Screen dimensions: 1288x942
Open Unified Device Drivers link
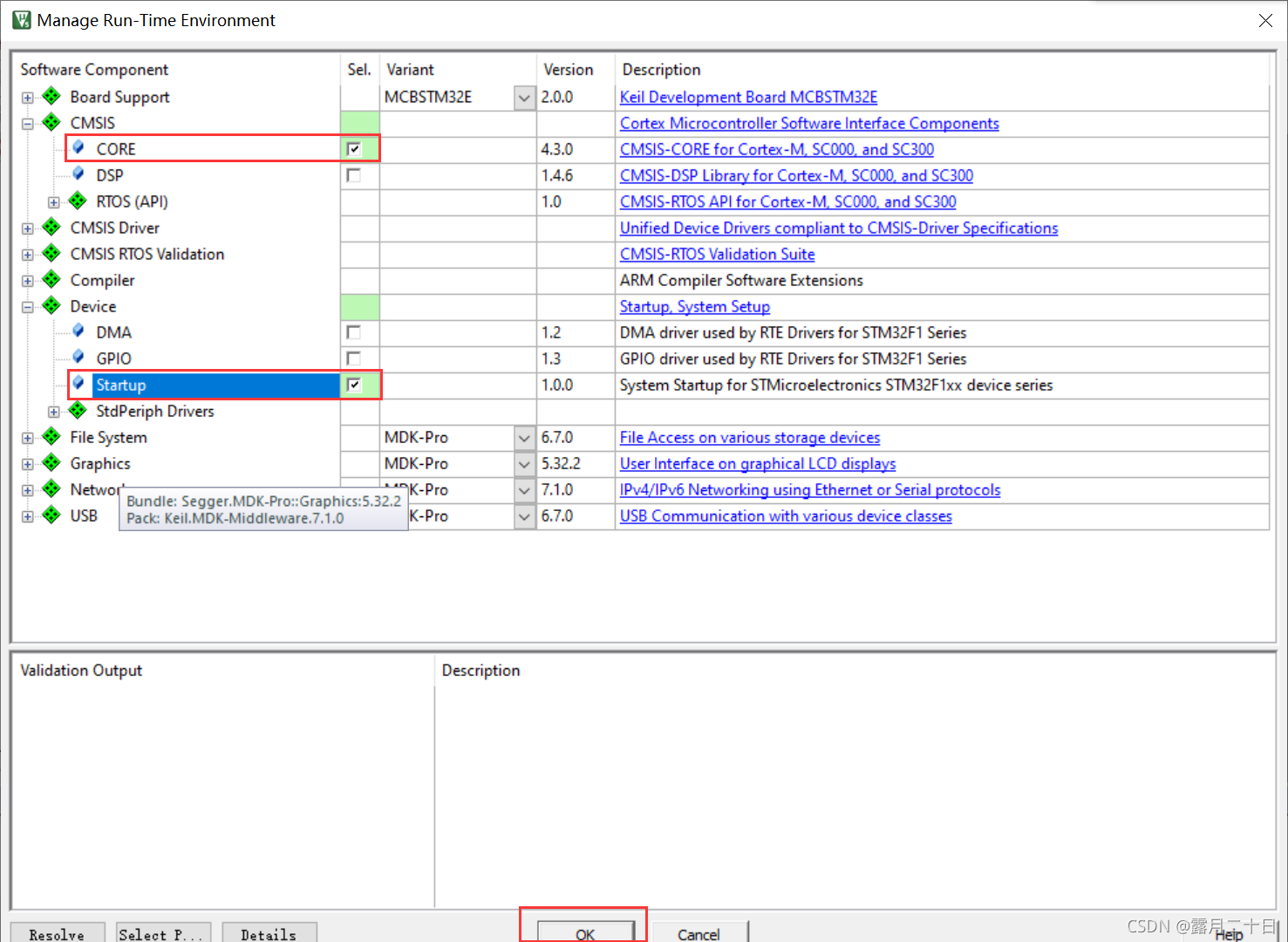[x=839, y=228]
